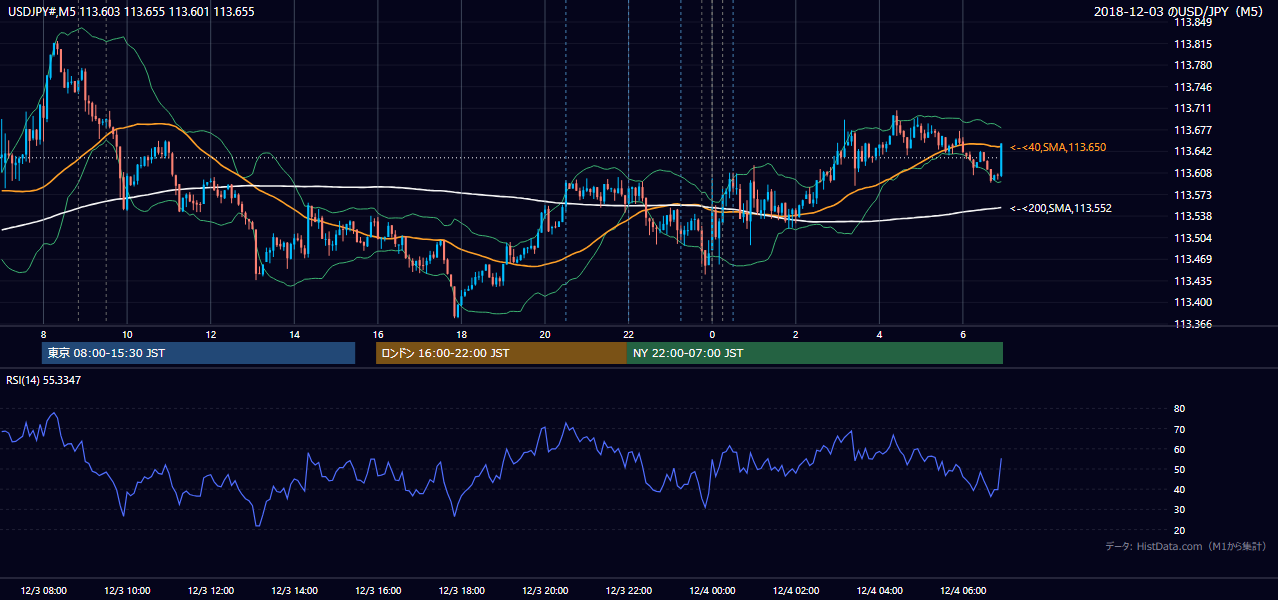Click hour marker 18 under price chart
Screen dimensions: 1278x600
tap(461, 334)
